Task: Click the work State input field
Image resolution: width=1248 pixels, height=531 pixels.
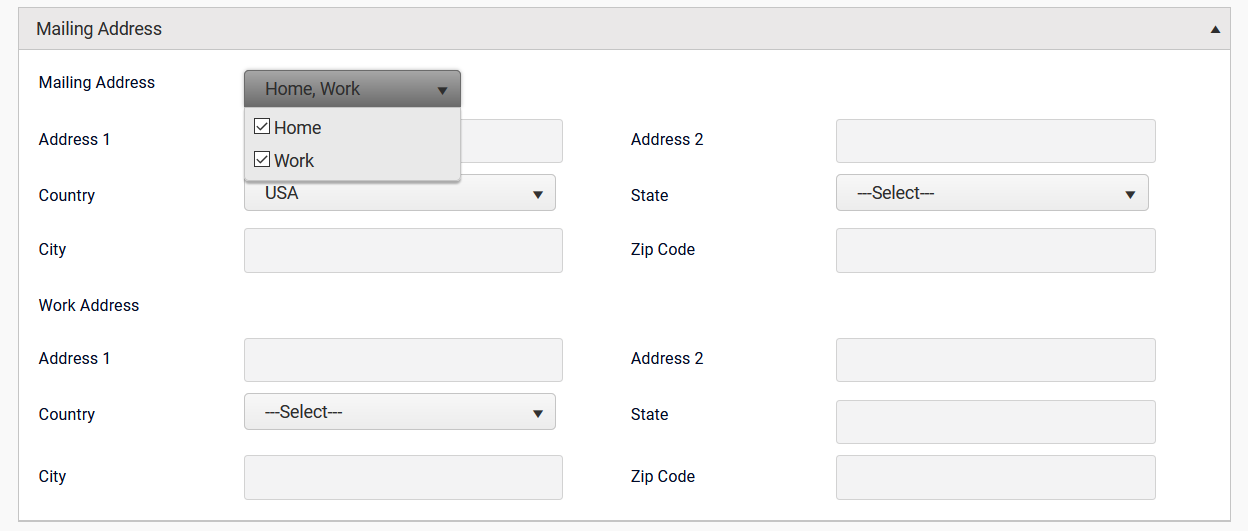Action: (995, 422)
